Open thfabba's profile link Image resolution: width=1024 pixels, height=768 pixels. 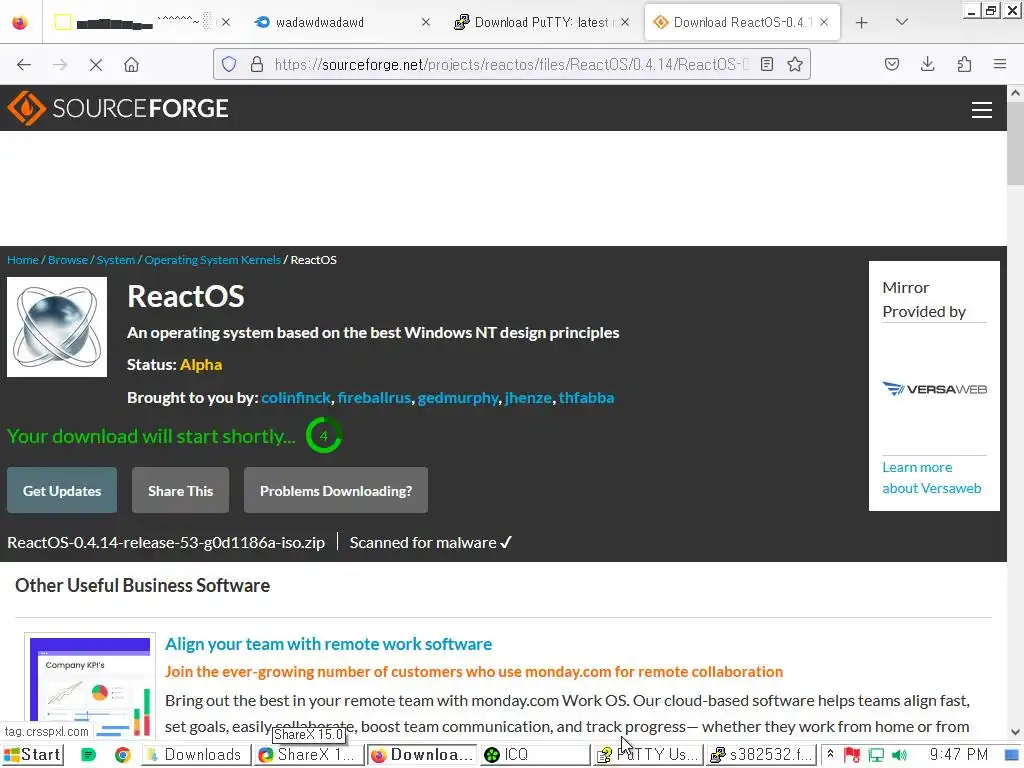tap(586, 398)
